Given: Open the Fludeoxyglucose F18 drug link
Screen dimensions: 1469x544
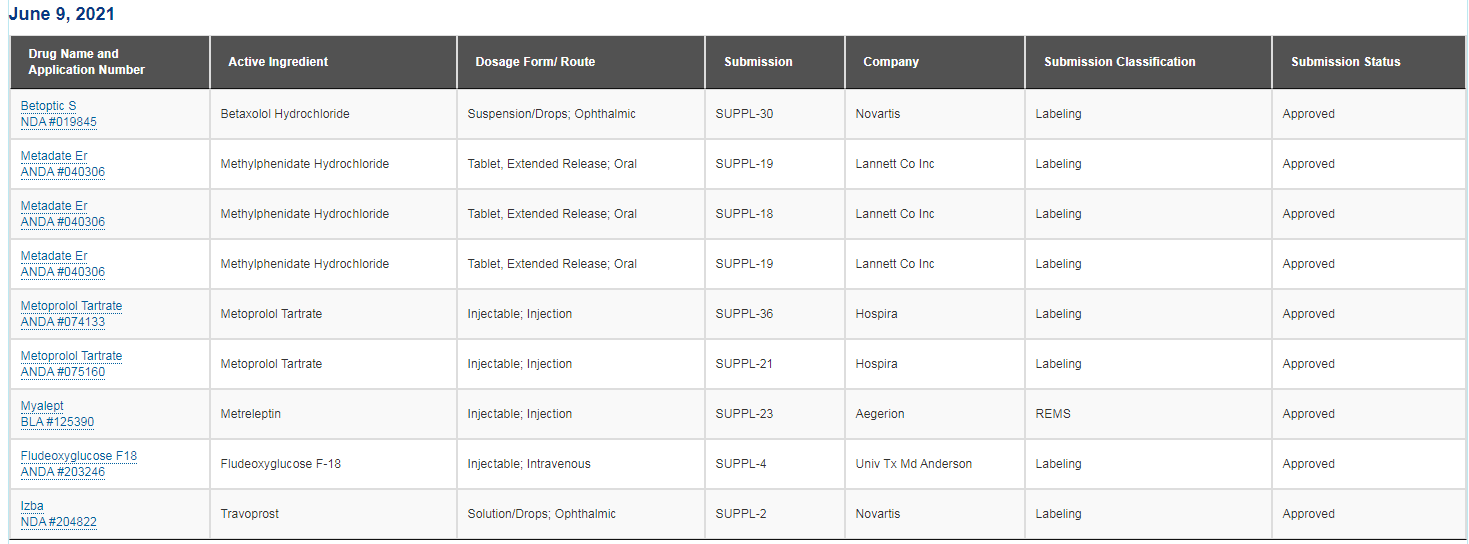Looking at the screenshot, I should click(79, 456).
